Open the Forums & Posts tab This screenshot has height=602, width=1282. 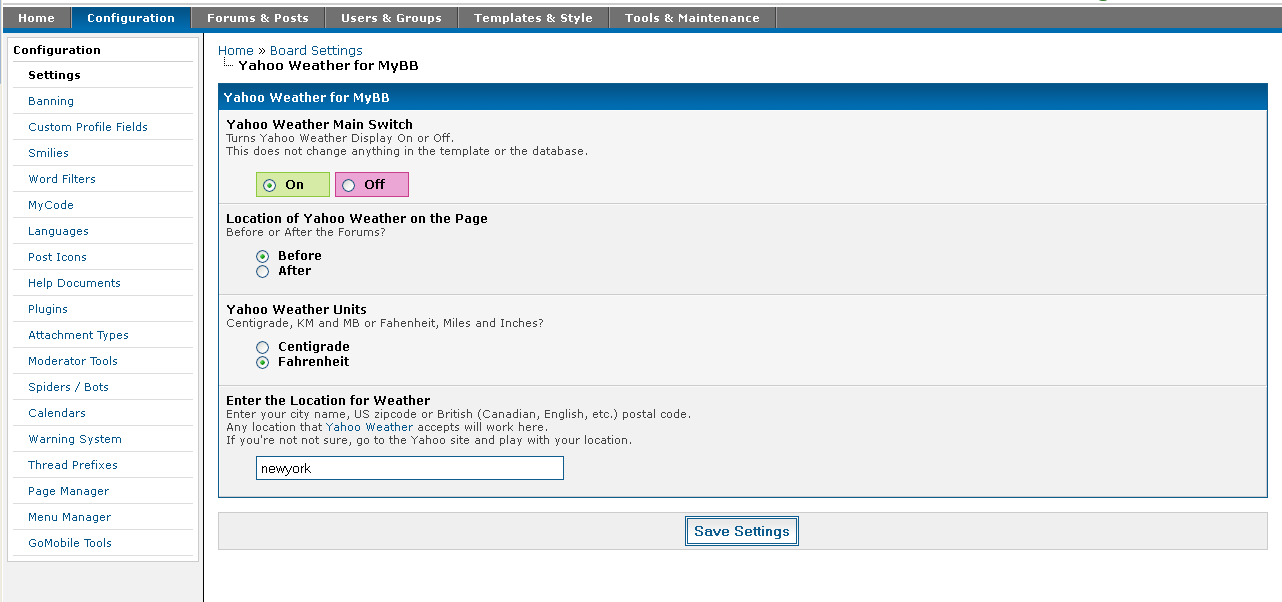click(258, 18)
